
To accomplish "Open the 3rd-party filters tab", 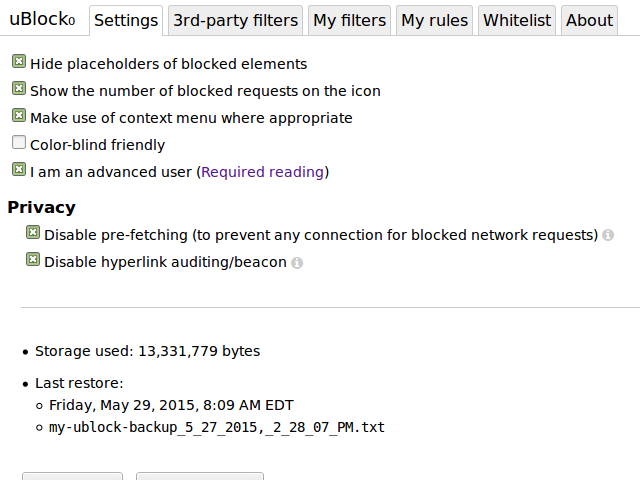I will pos(236,20).
